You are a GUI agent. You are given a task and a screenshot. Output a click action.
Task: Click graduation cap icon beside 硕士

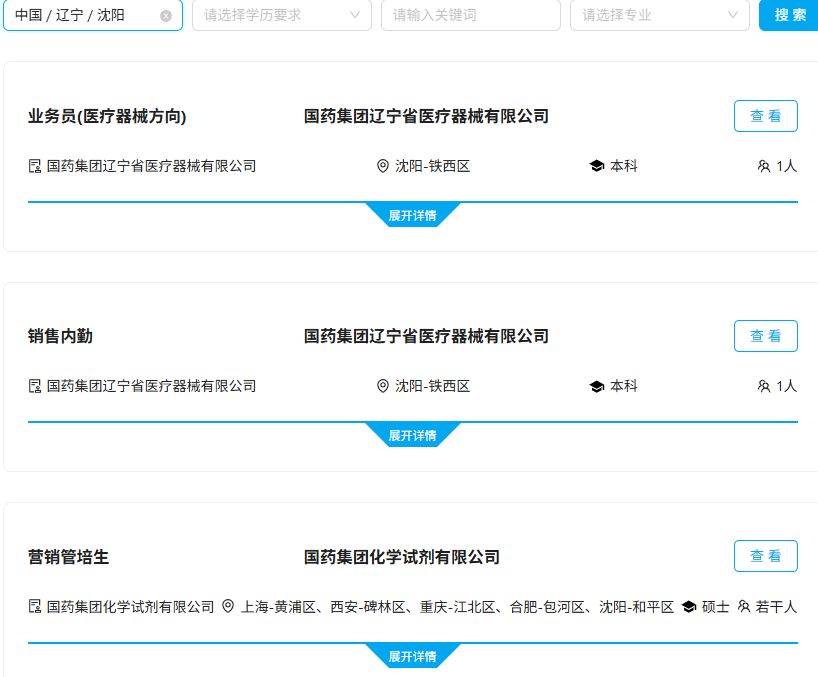(x=689, y=607)
